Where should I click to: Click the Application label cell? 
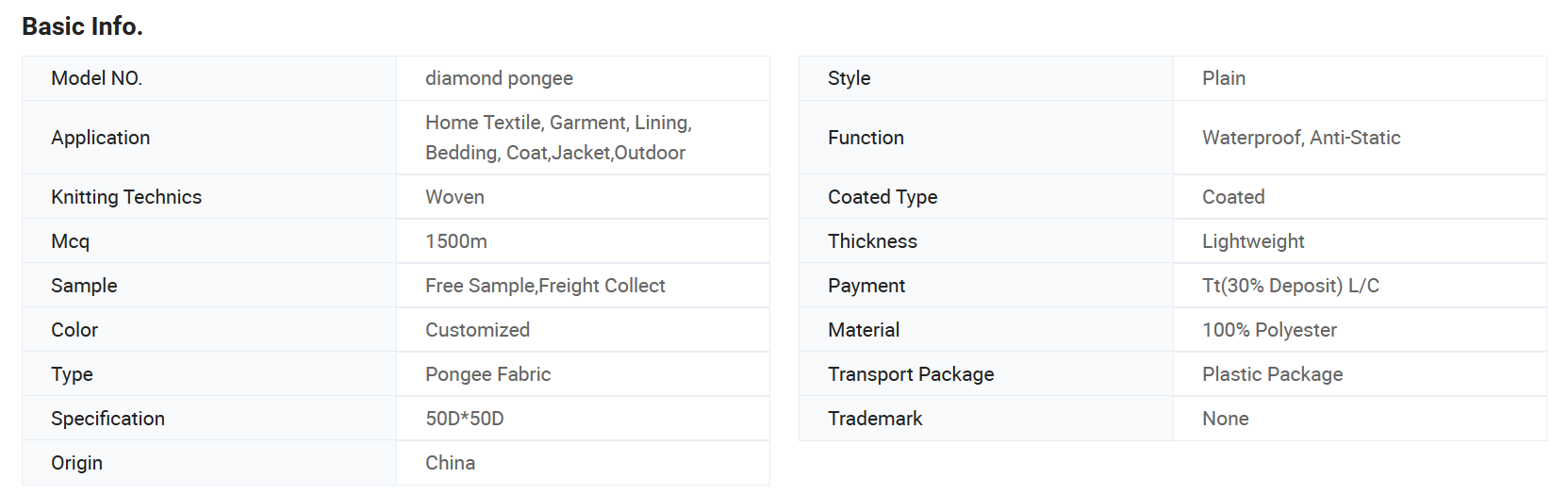click(x=209, y=138)
